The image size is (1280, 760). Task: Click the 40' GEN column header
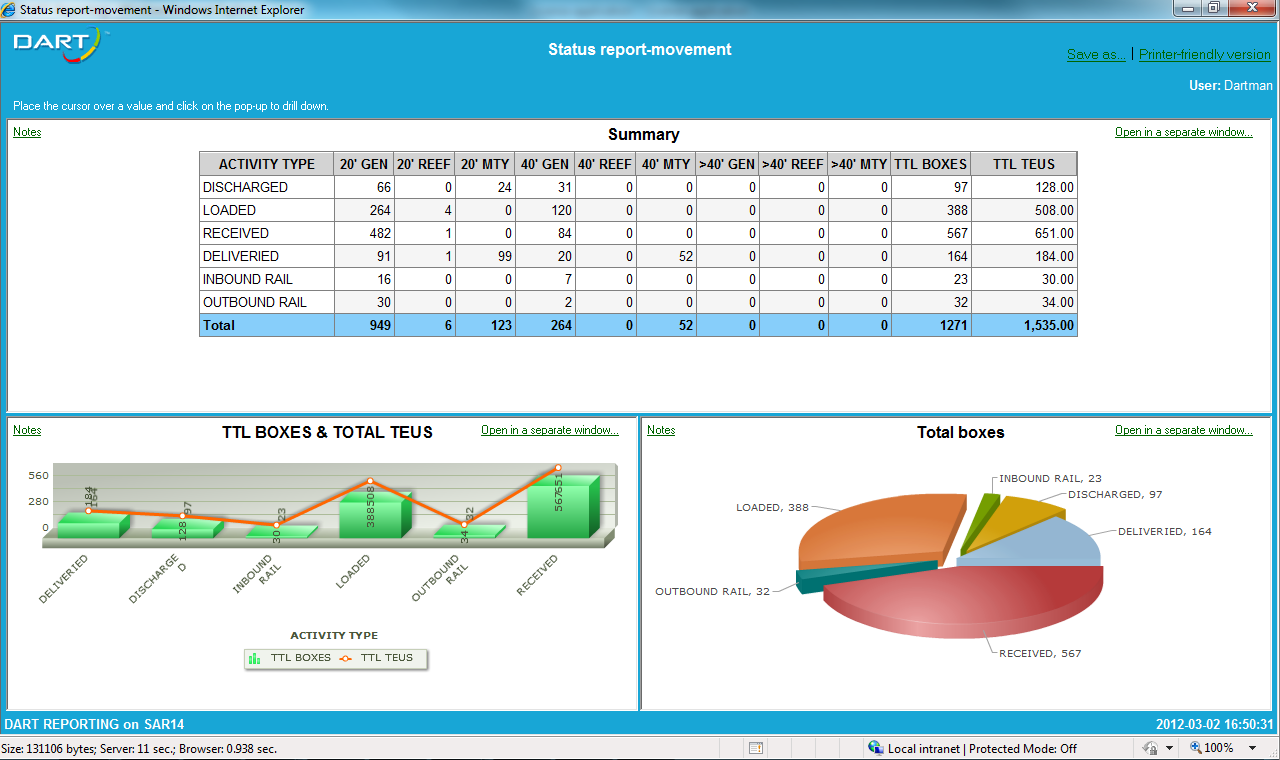pos(545,164)
